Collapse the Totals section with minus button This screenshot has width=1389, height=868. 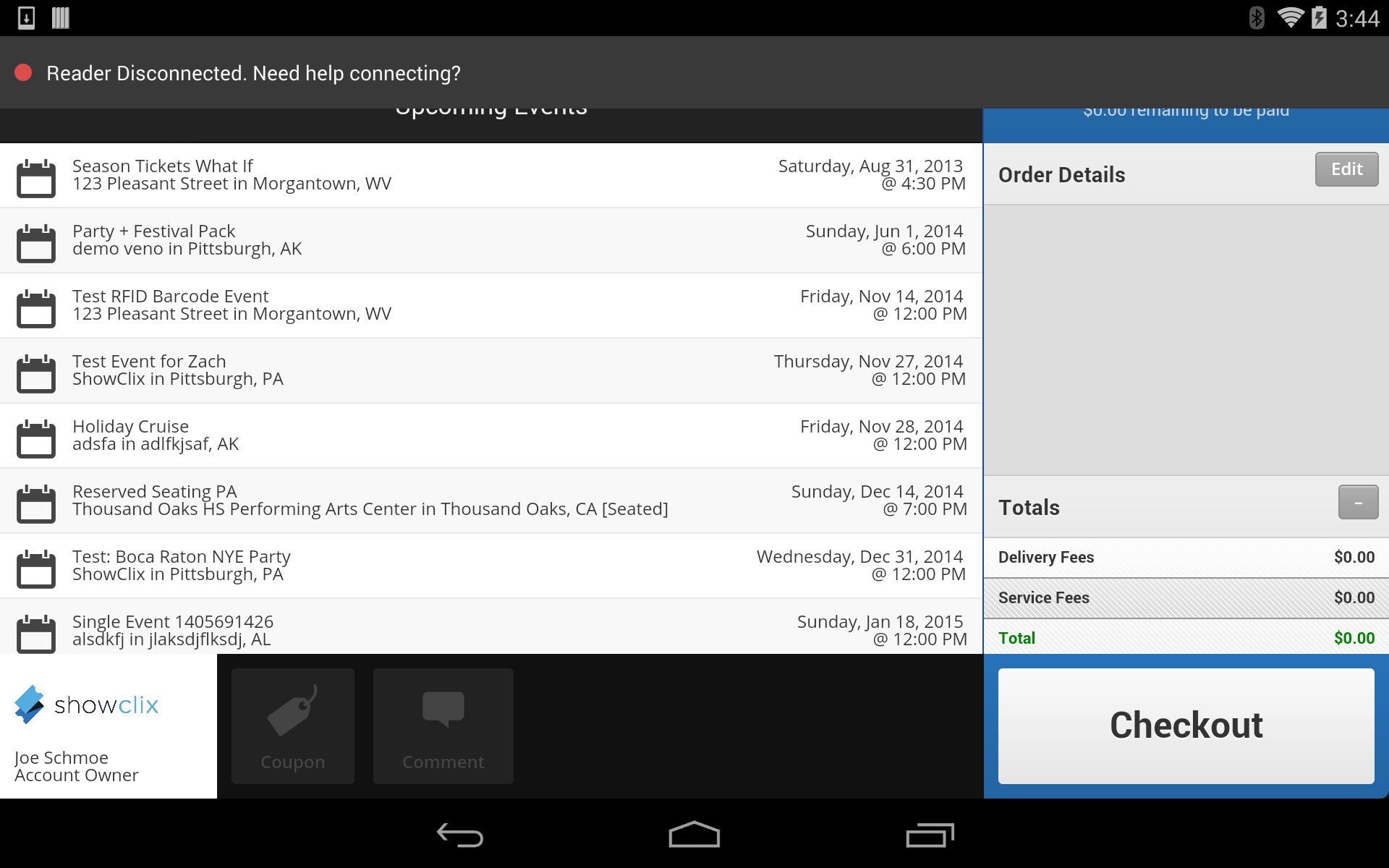tap(1357, 502)
